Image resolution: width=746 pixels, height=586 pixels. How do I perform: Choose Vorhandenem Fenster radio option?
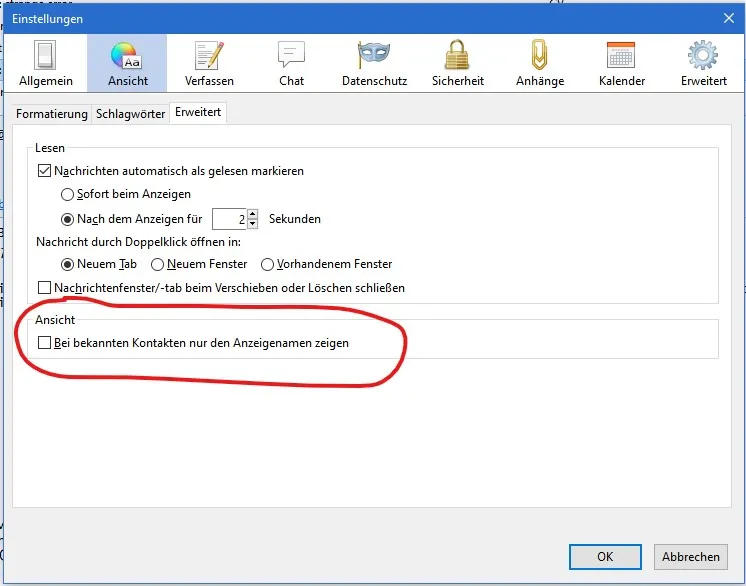pyautogui.click(x=267, y=264)
